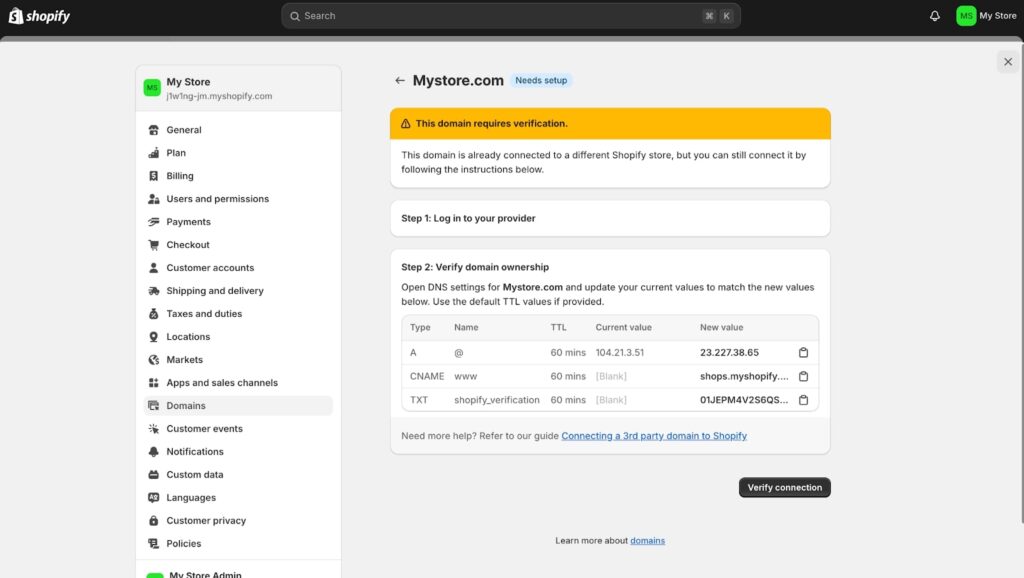The width and height of the screenshot is (1024, 578).
Task: Copy the CNAME record new value
Action: (803, 377)
